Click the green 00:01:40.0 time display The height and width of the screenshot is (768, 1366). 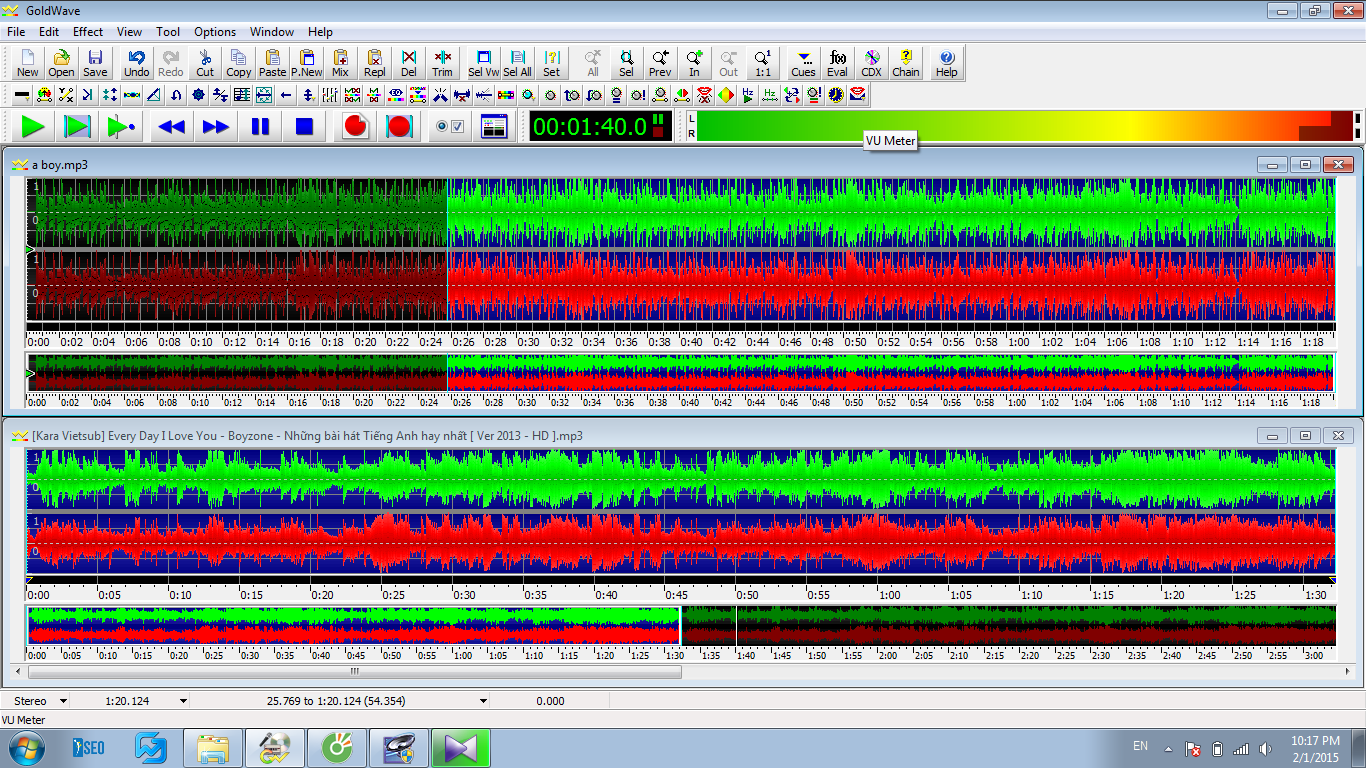601,127
